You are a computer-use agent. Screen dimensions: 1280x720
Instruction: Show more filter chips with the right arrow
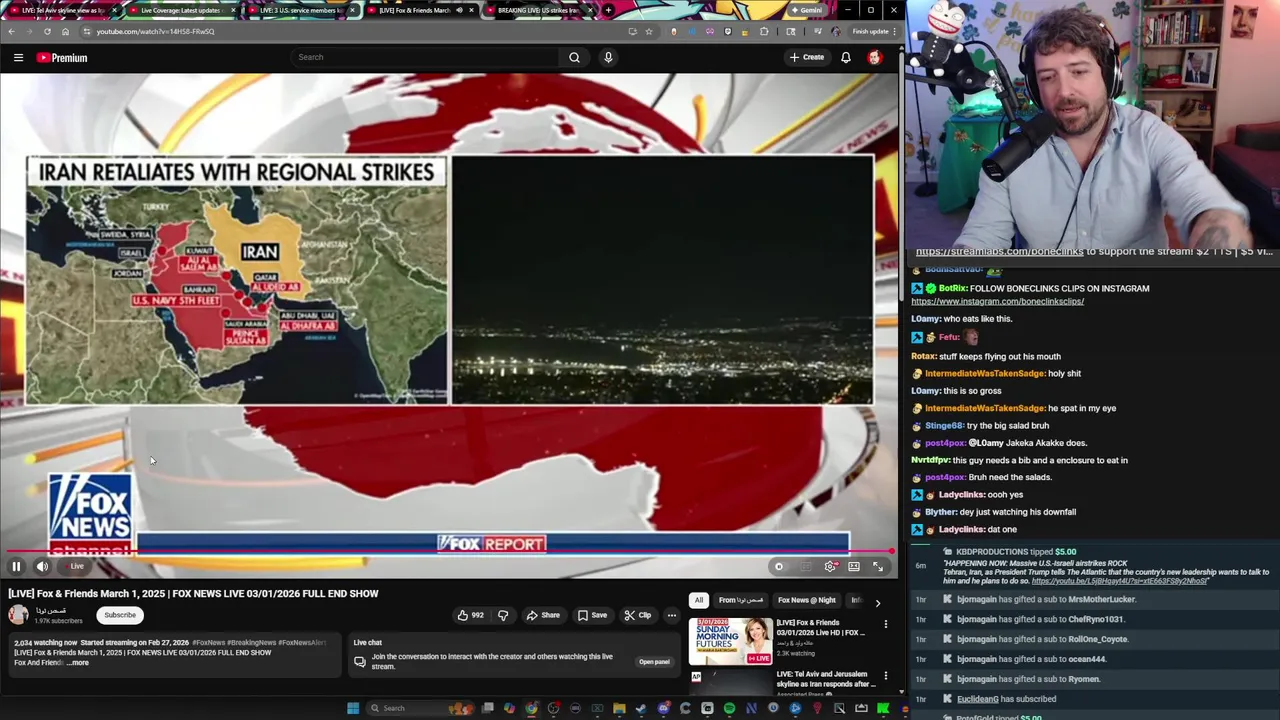[x=878, y=603]
